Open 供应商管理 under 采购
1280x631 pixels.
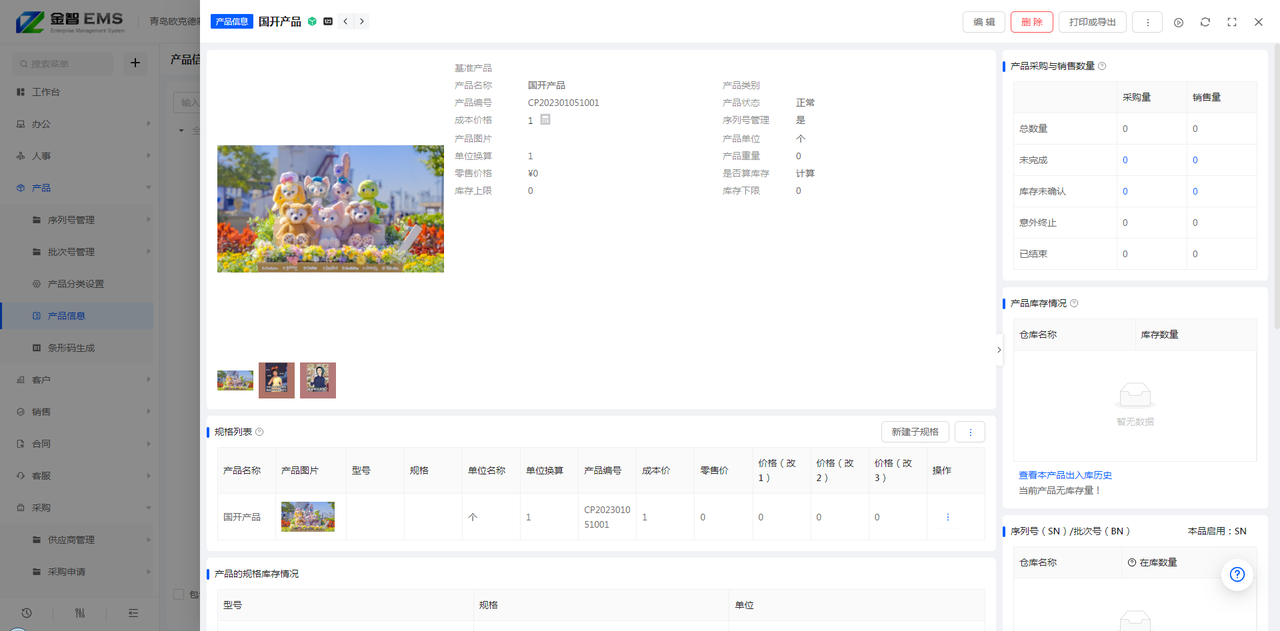[x=77, y=540]
